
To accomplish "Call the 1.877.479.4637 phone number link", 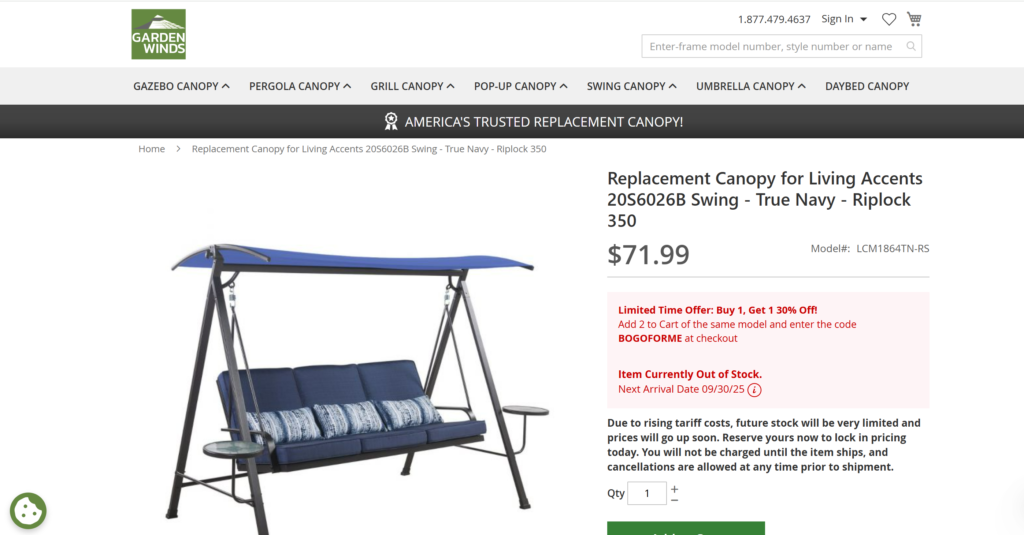I will pos(774,20).
